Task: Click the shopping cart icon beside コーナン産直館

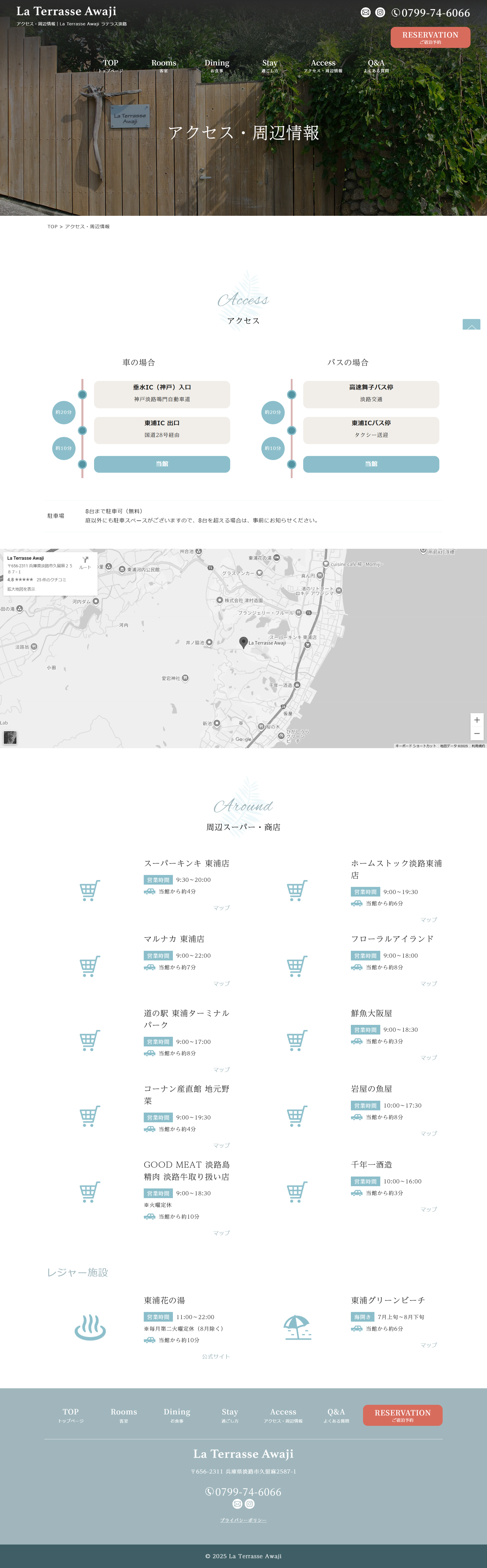Action: [89, 1116]
